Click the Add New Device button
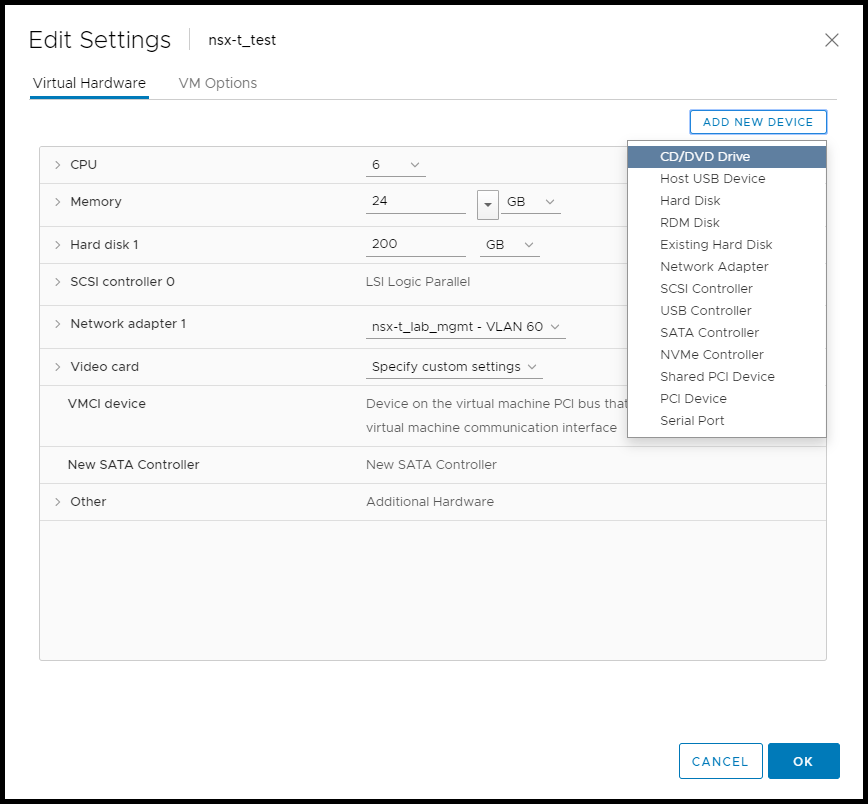 tap(758, 122)
